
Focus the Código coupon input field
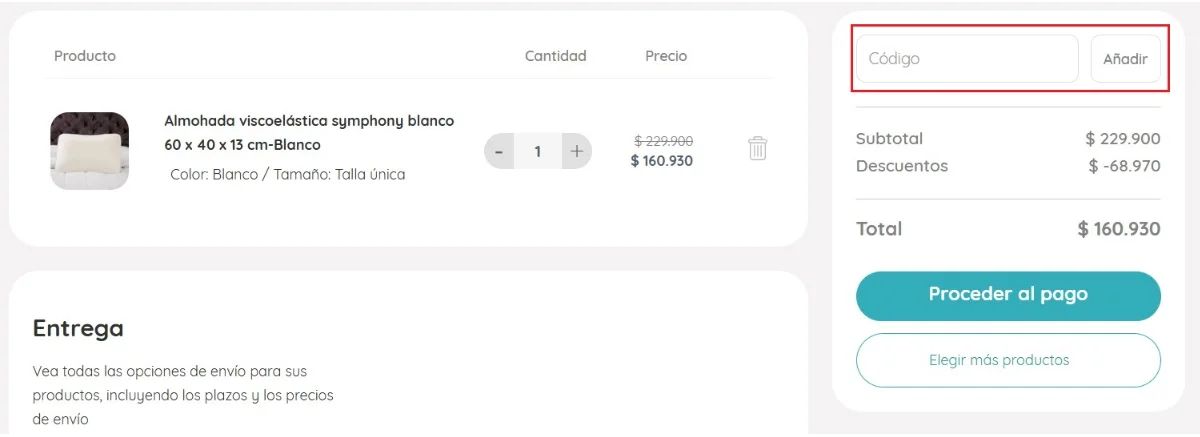[966, 59]
